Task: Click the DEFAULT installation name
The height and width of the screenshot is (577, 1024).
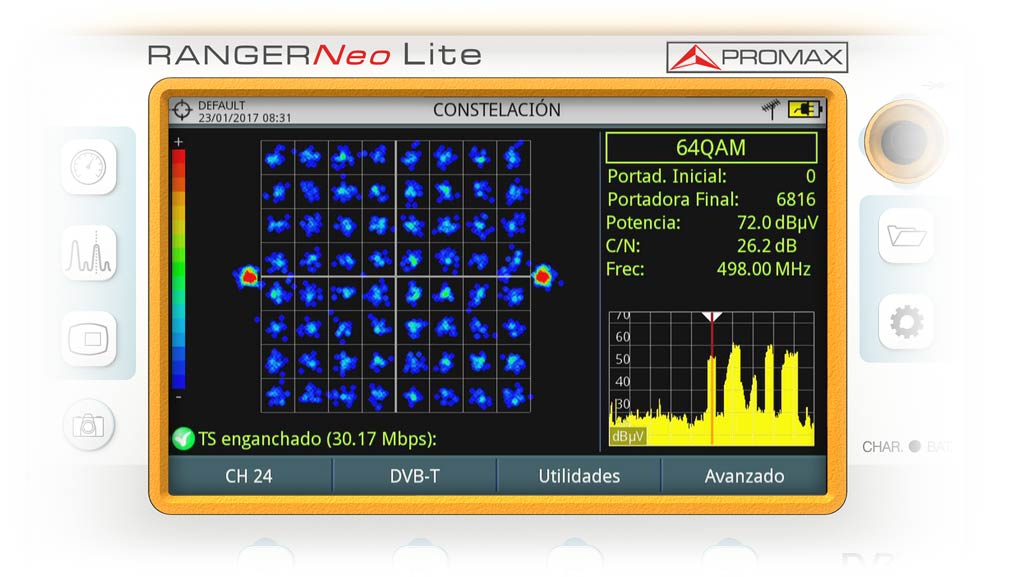Action: point(221,105)
